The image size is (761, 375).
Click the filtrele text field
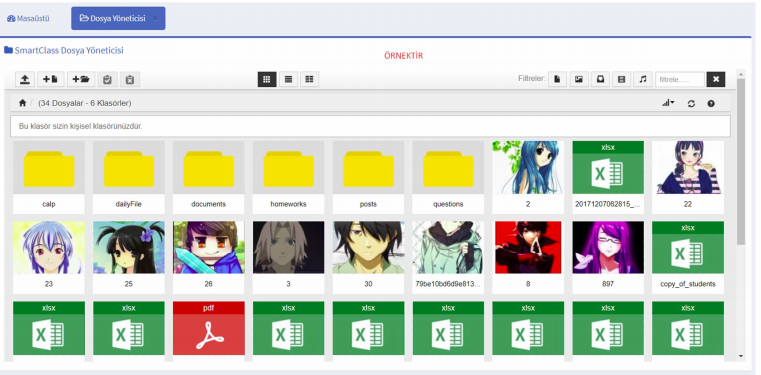[679, 80]
